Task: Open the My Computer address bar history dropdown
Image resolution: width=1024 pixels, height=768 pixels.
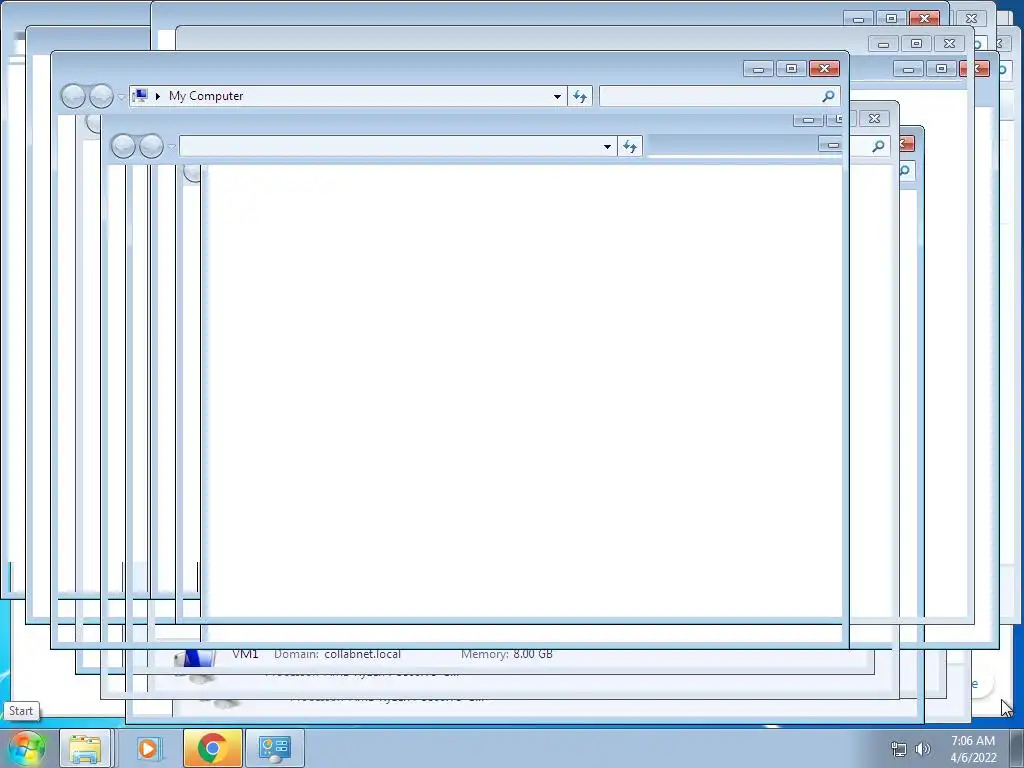Action: (x=557, y=96)
